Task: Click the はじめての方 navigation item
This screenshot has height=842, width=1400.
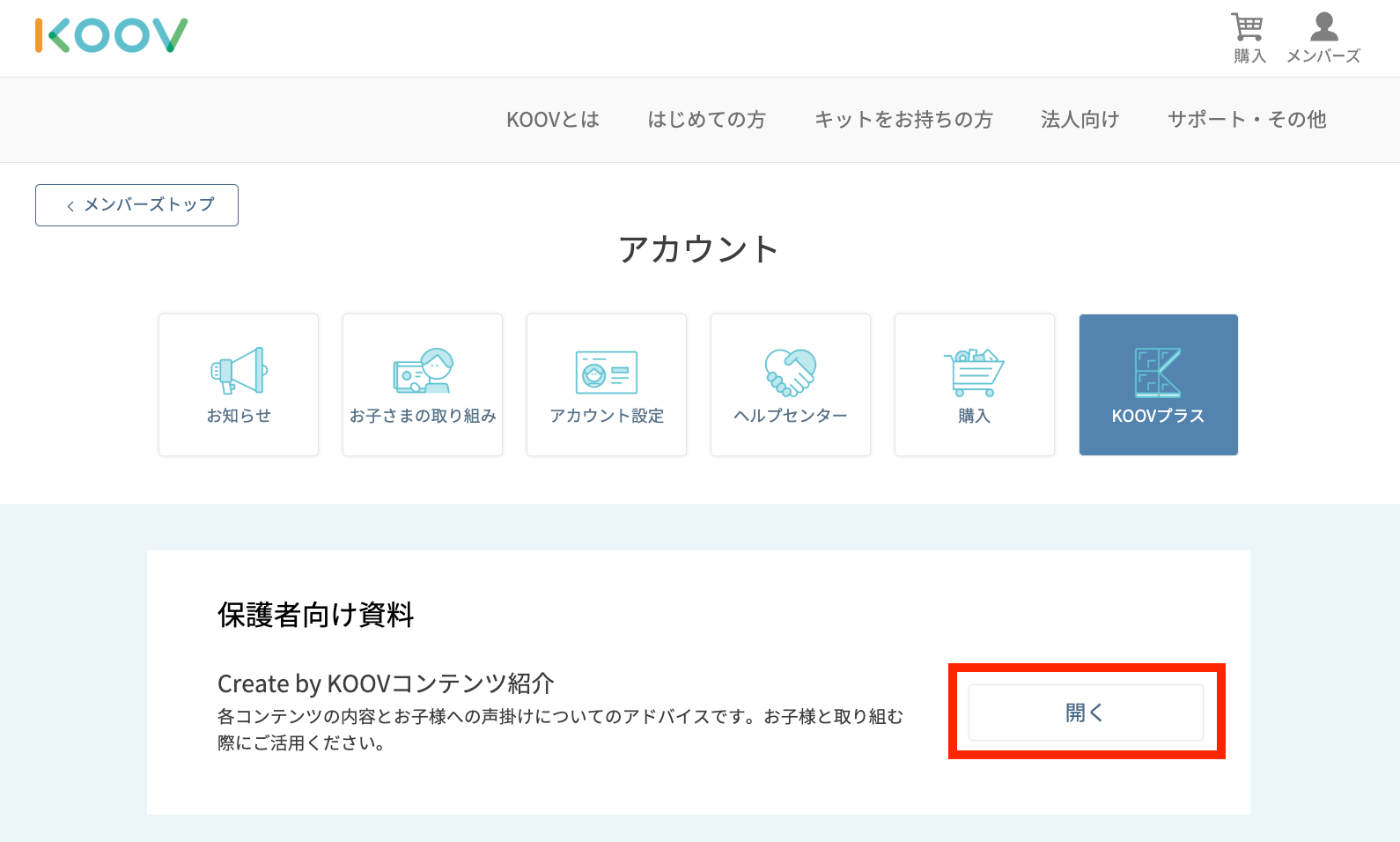Action: pos(706,120)
